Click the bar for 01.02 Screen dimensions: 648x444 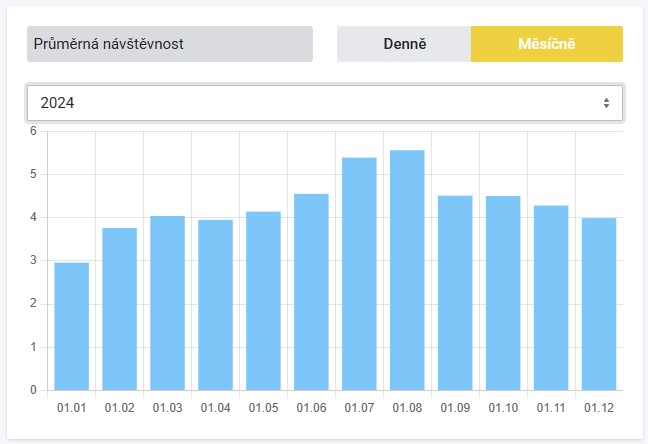point(119,309)
